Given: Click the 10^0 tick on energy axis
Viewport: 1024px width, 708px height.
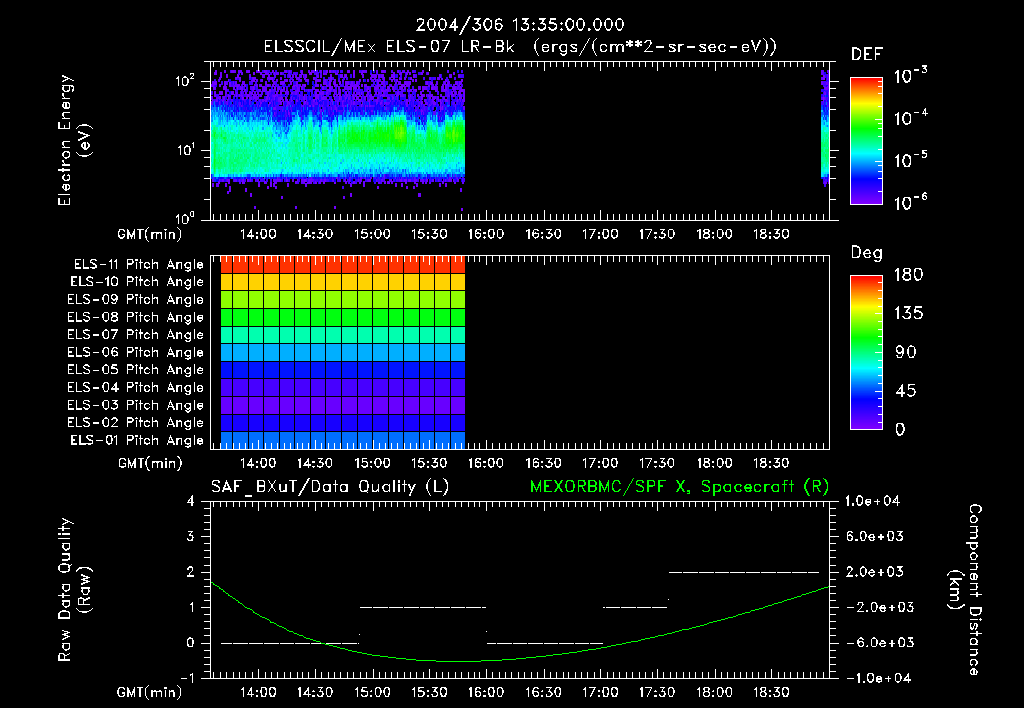Looking at the screenshot, I should 185,217.
